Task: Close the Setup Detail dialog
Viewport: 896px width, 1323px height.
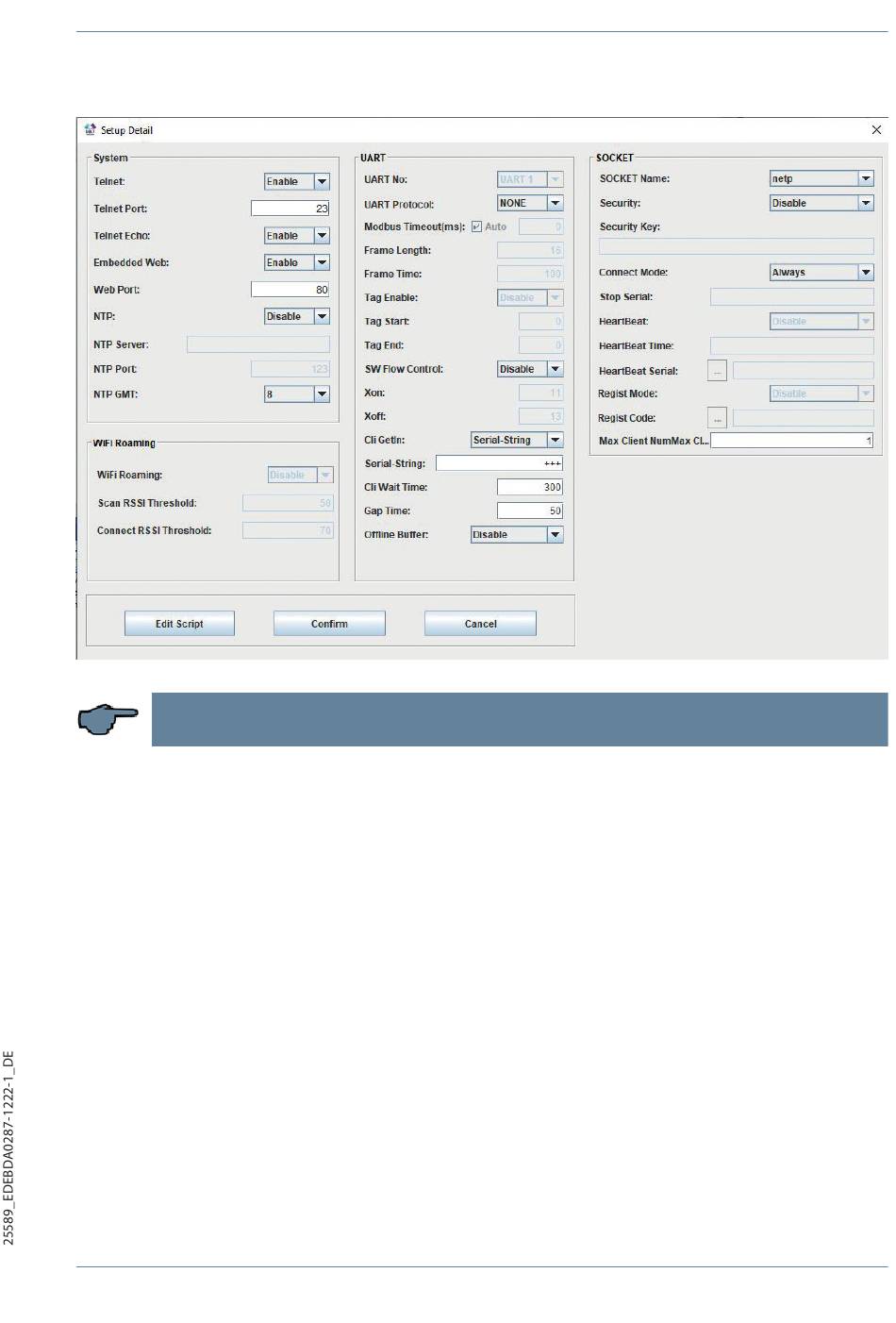Action: (876, 130)
